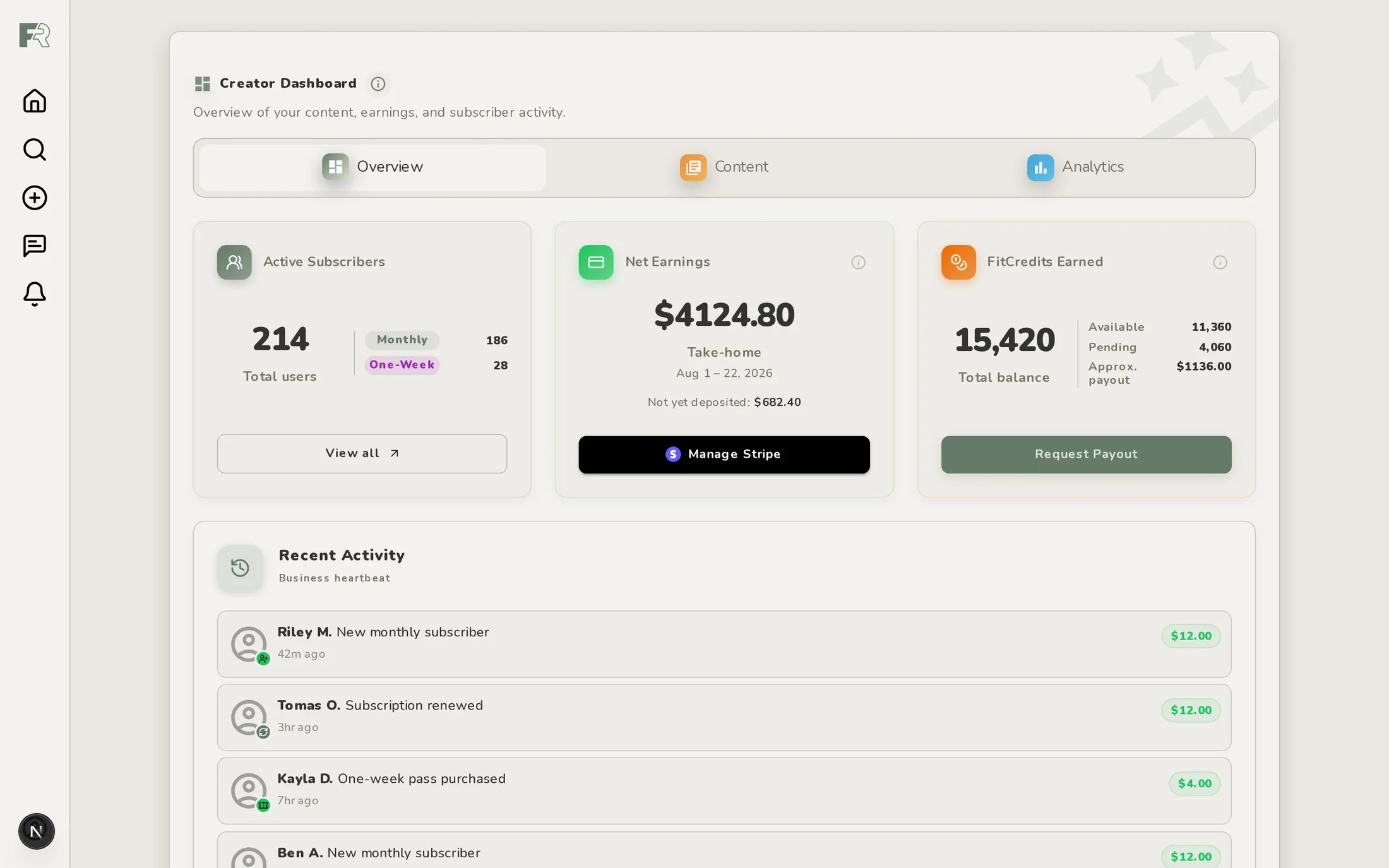This screenshot has height=868, width=1389.
Task: Click the $4.00 badge on Kayla D. row
Action: click(x=1195, y=783)
